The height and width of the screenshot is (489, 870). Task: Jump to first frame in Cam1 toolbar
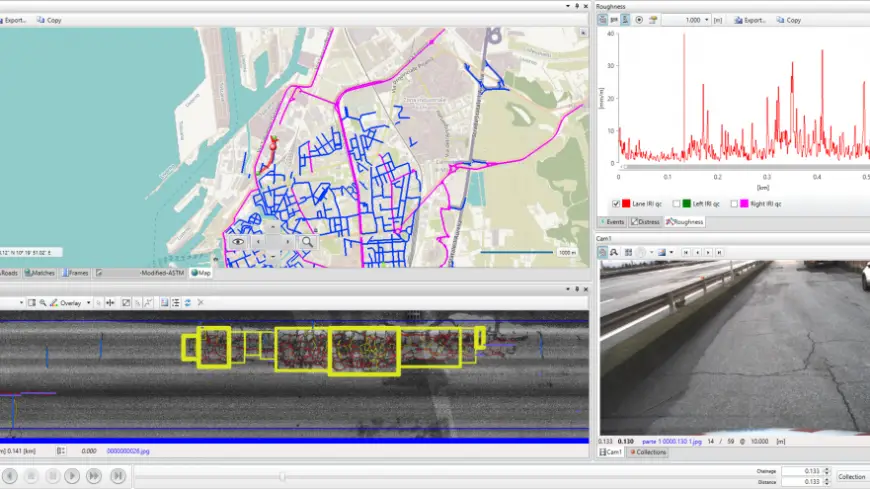686,253
